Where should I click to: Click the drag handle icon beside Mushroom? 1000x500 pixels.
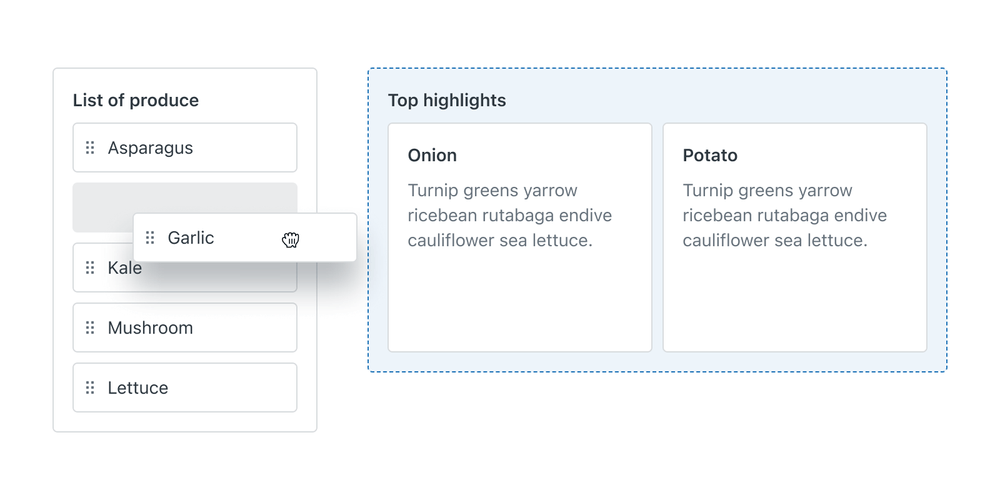click(x=90, y=328)
